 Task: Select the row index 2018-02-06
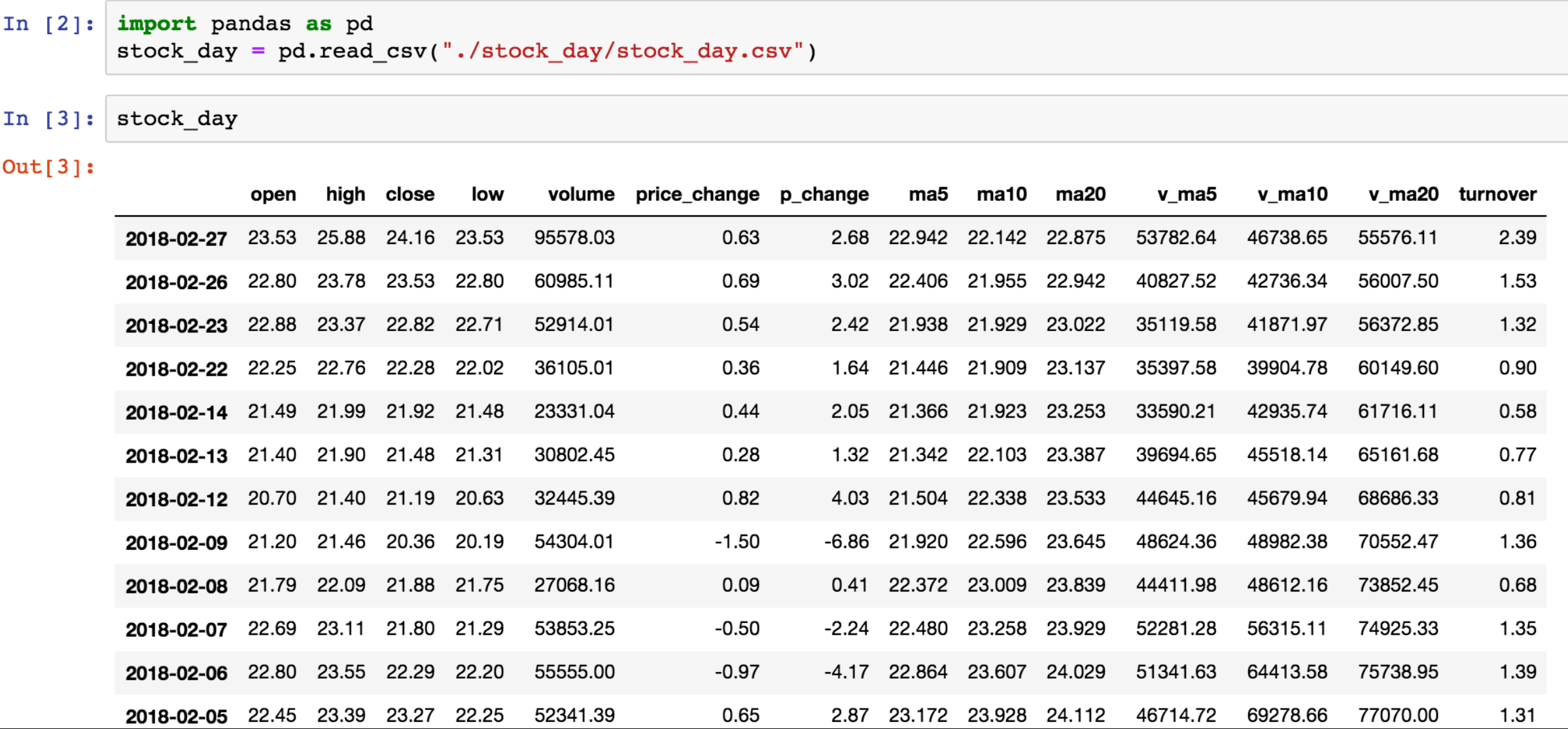(177, 673)
